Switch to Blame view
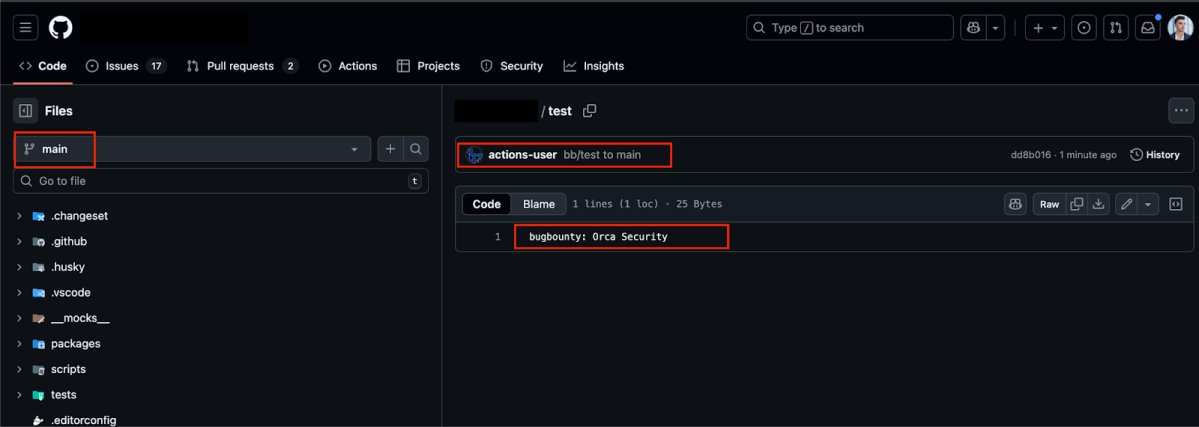Viewport: 1199px width, 427px height. click(x=539, y=204)
